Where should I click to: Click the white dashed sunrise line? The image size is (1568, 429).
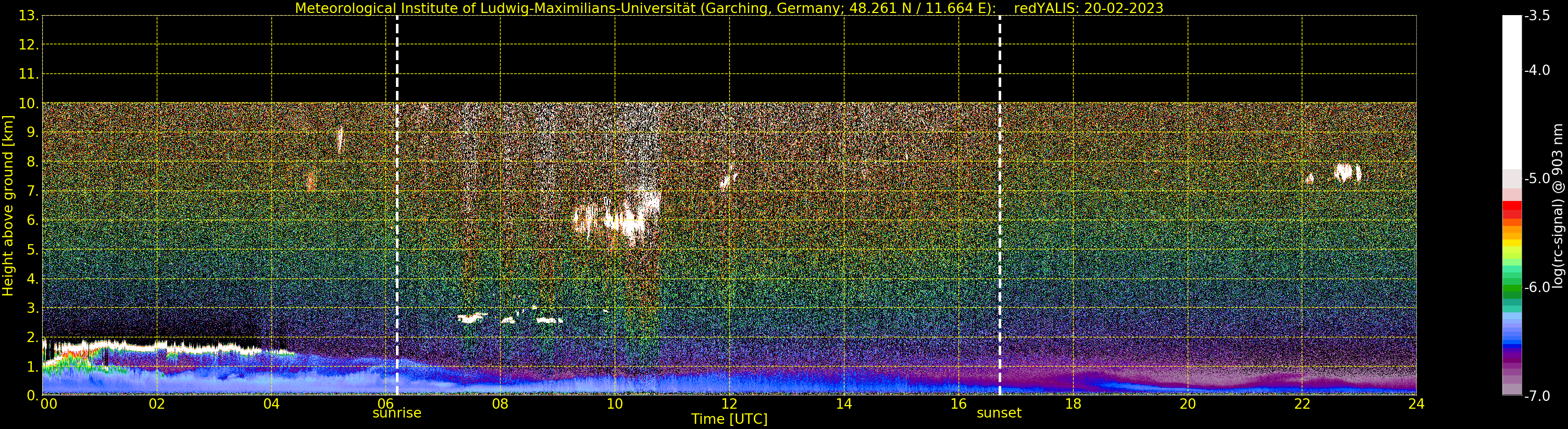(397, 205)
